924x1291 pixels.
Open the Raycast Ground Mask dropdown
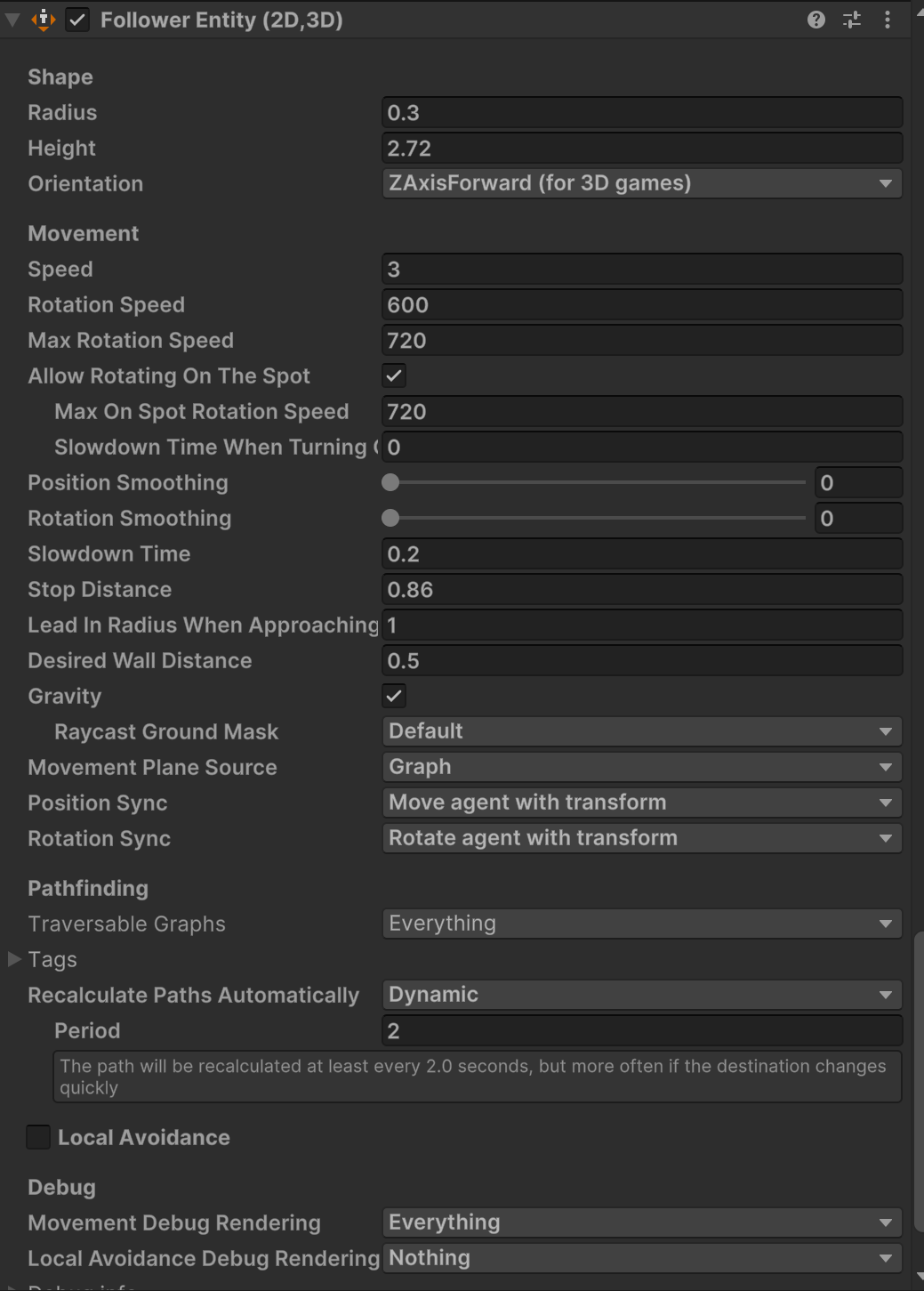coord(641,731)
